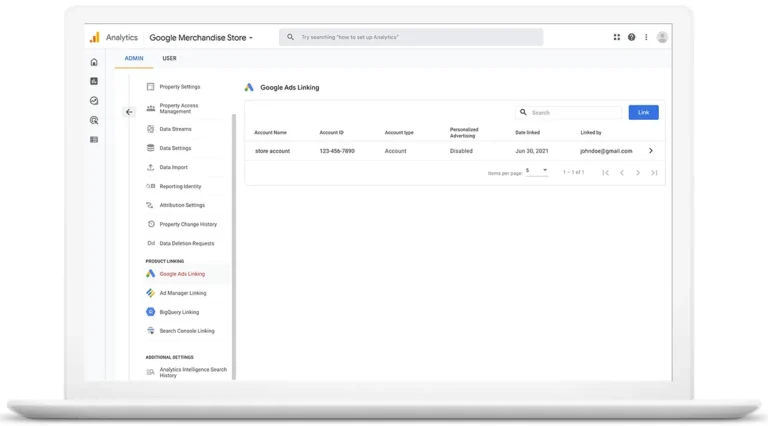Open the Explore icon in left rail

click(x=94, y=101)
